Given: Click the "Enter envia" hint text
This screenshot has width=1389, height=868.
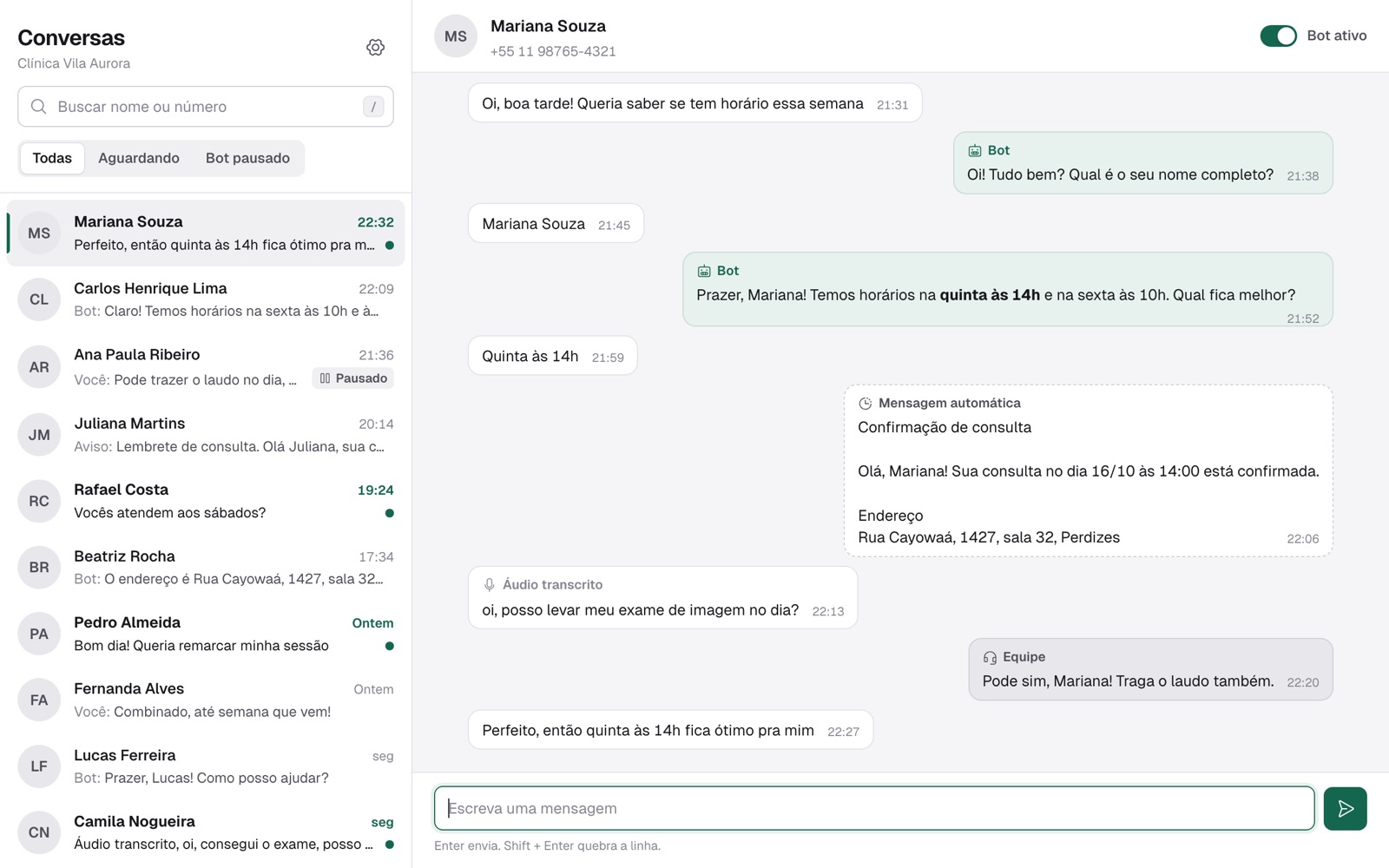Looking at the screenshot, I should 547,845.
